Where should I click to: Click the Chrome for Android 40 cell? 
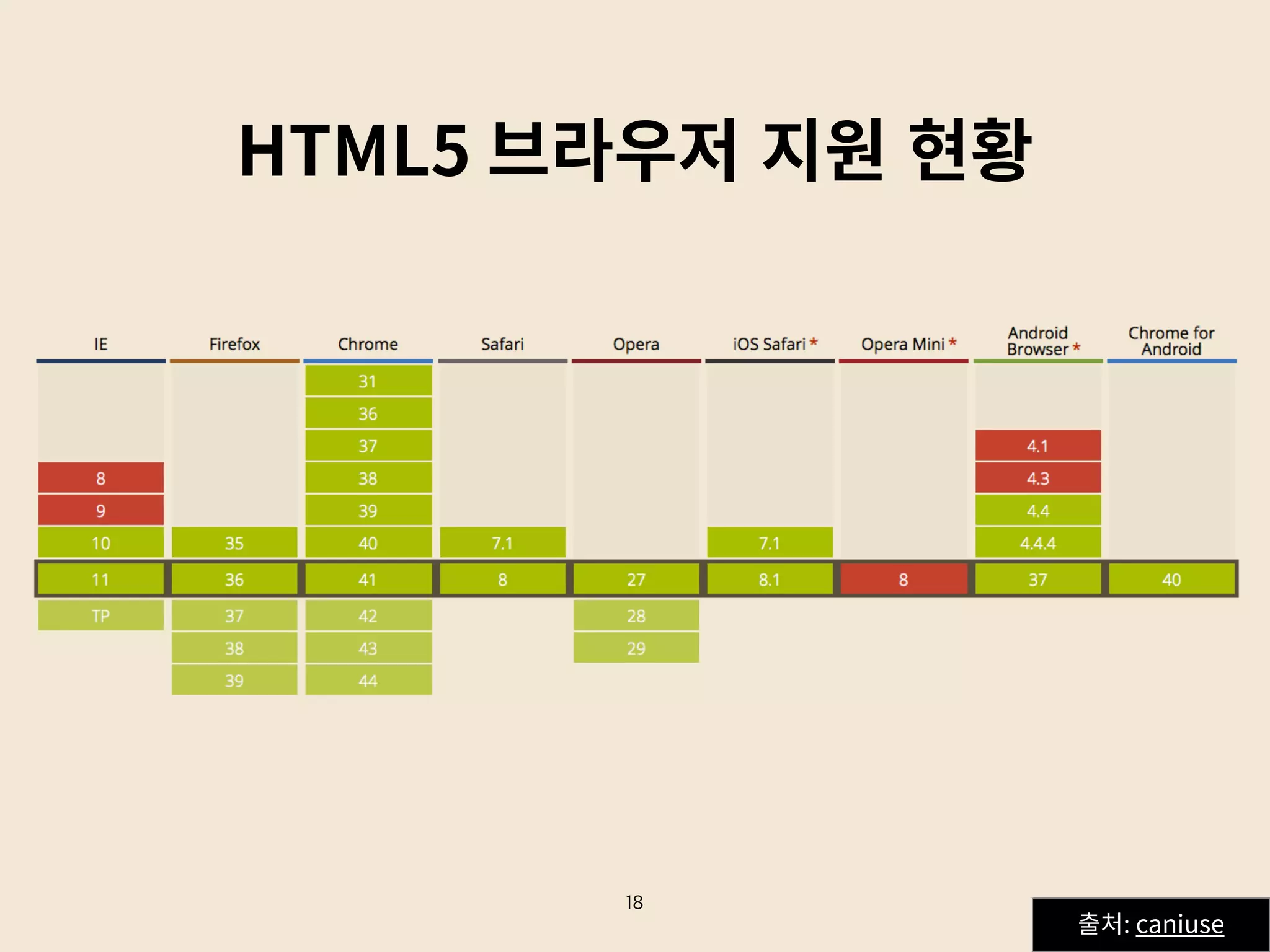[x=1171, y=580]
